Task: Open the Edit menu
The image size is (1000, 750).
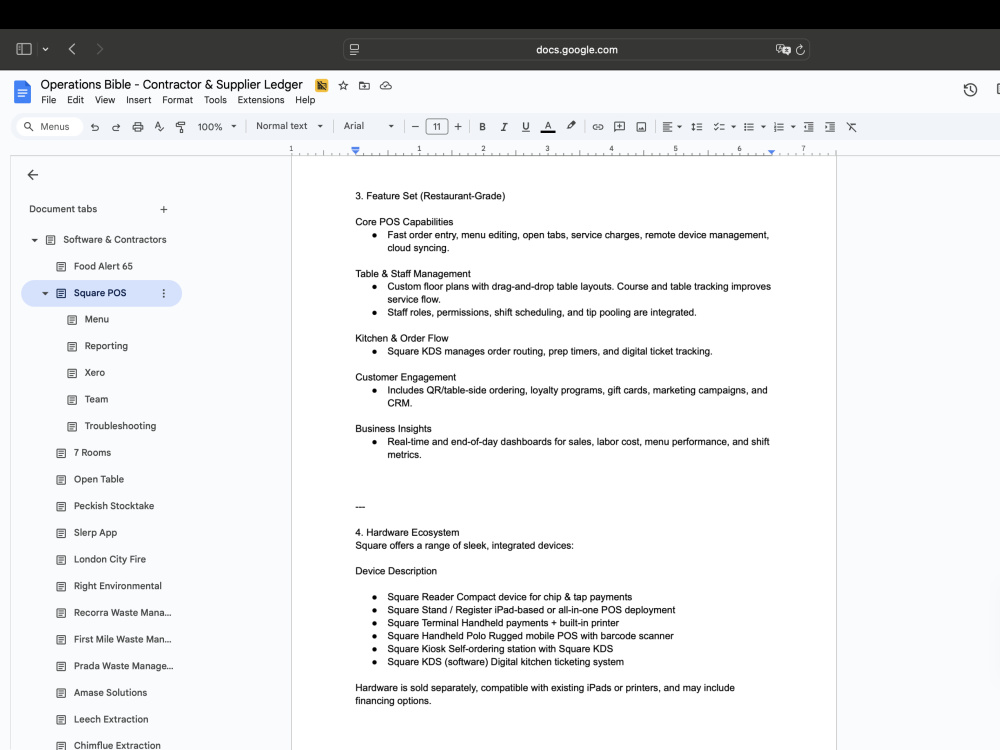Action: pos(75,100)
